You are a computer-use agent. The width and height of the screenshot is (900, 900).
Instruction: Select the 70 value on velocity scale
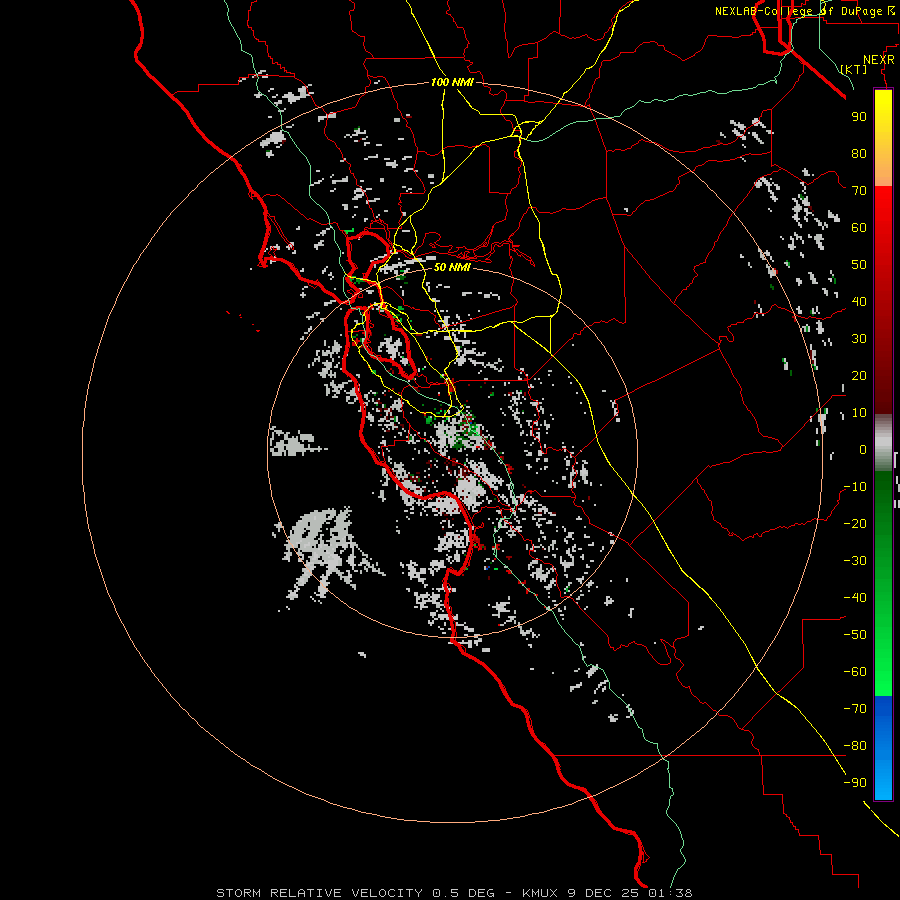859,191
